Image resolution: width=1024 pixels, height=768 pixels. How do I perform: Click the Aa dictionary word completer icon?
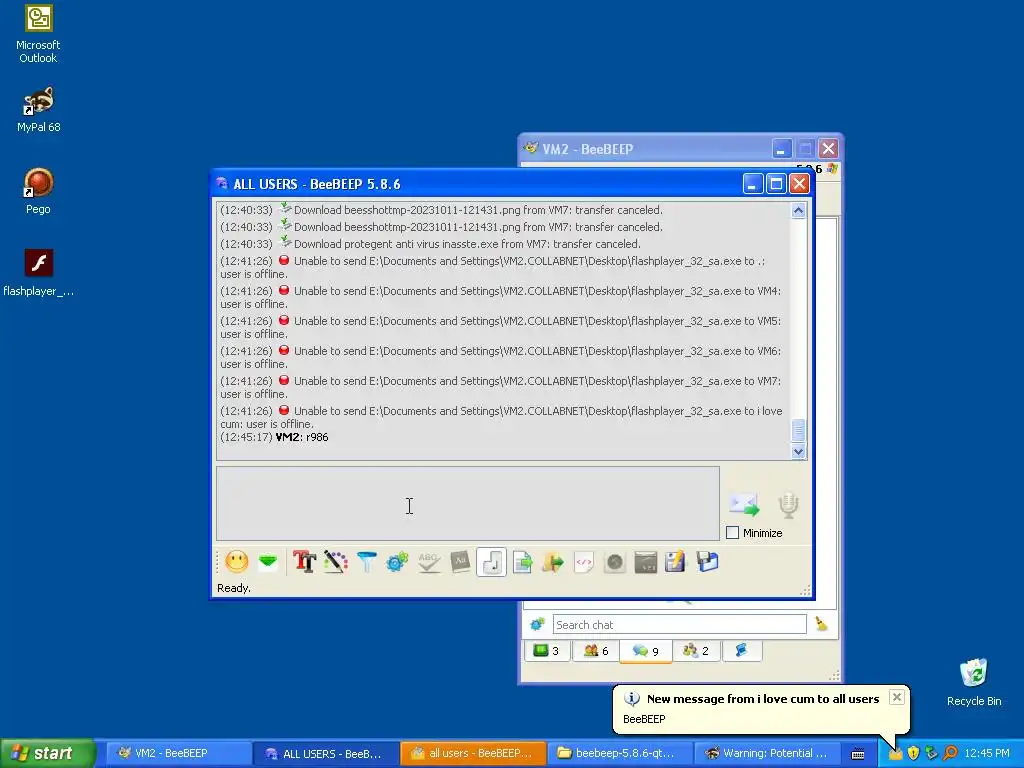(x=460, y=562)
